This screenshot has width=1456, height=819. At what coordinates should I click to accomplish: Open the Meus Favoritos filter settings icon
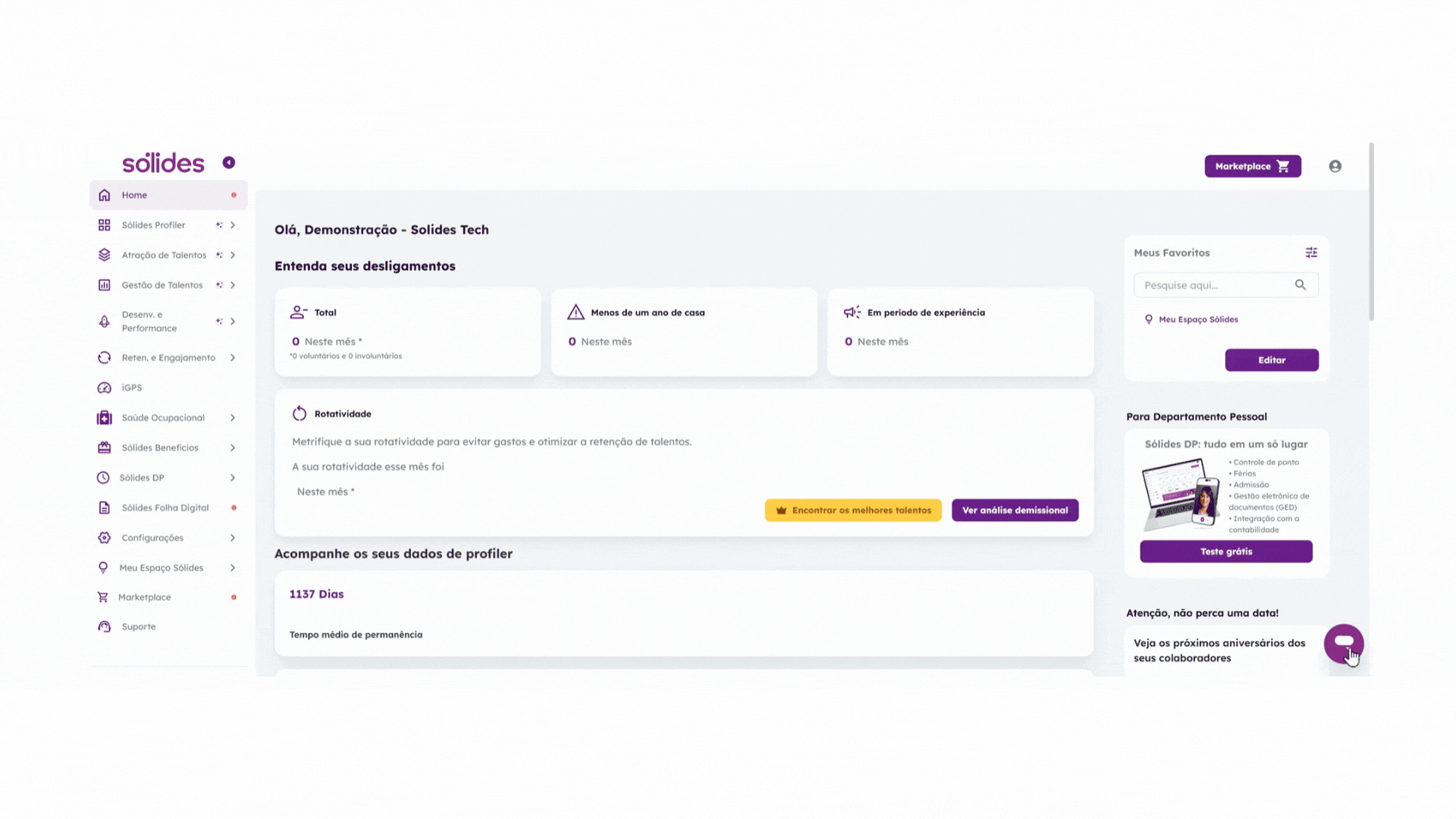[1311, 253]
